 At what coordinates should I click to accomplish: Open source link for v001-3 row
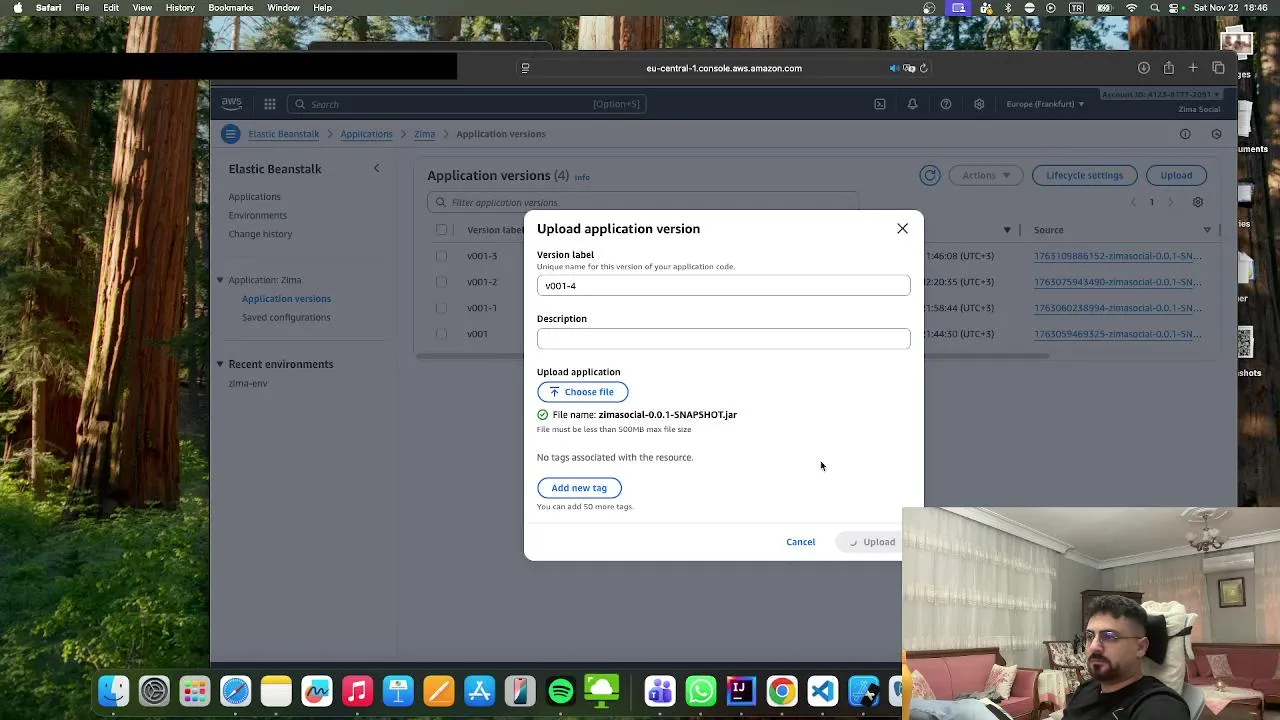coord(1118,256)
